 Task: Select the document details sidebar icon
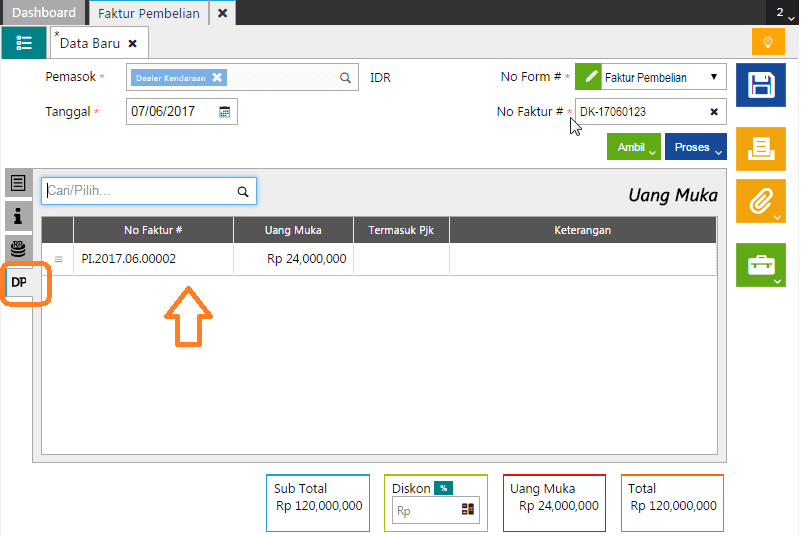[x=18, y=183]
